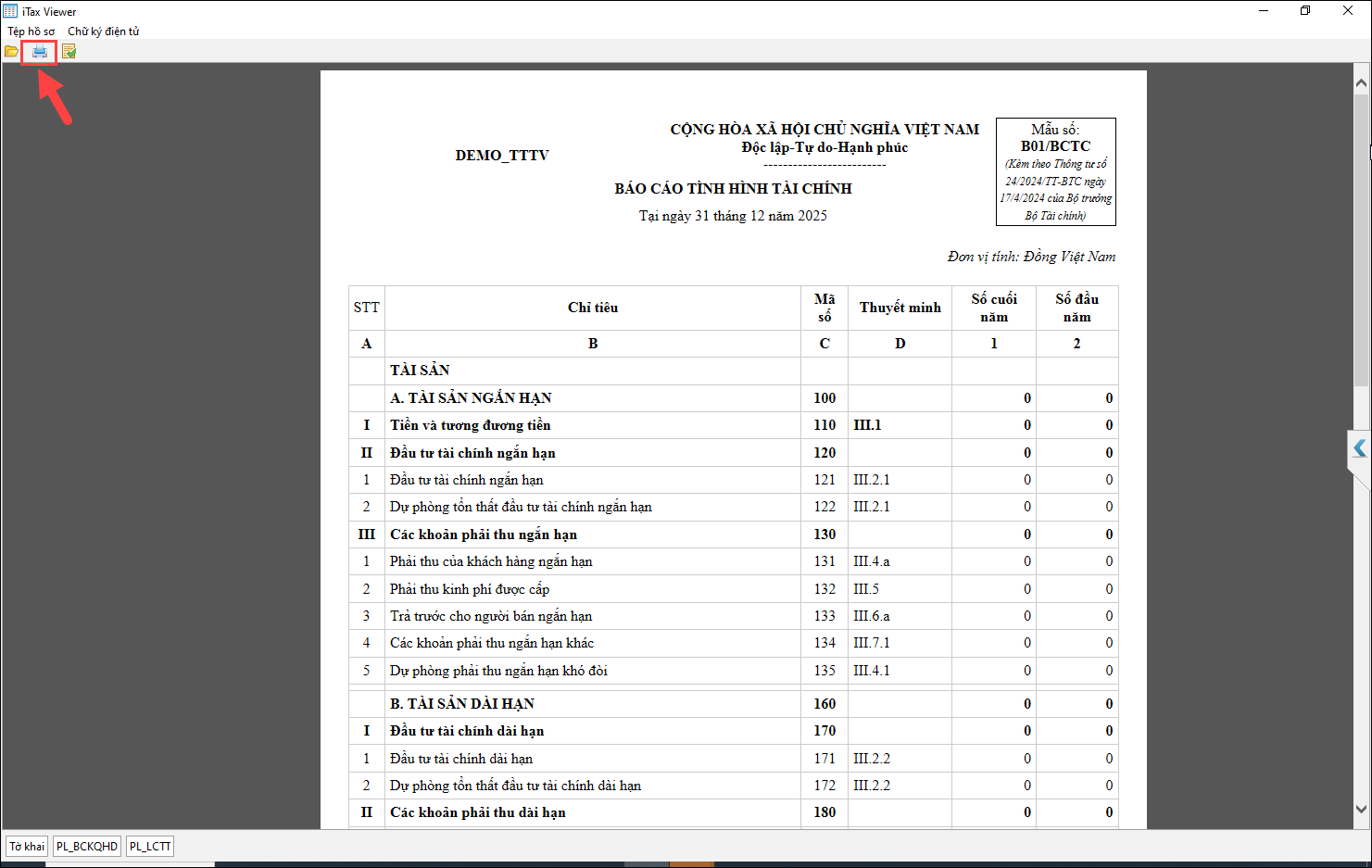
Task: Click the open folder toolbar icon
Action: [x=11, y=52]
